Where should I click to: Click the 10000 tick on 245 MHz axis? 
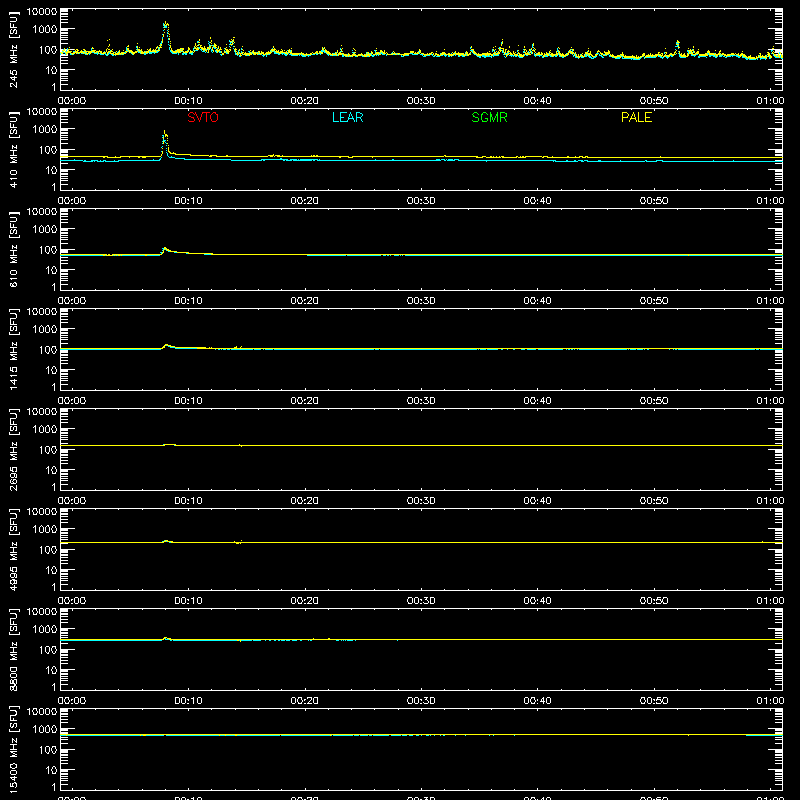42,12
